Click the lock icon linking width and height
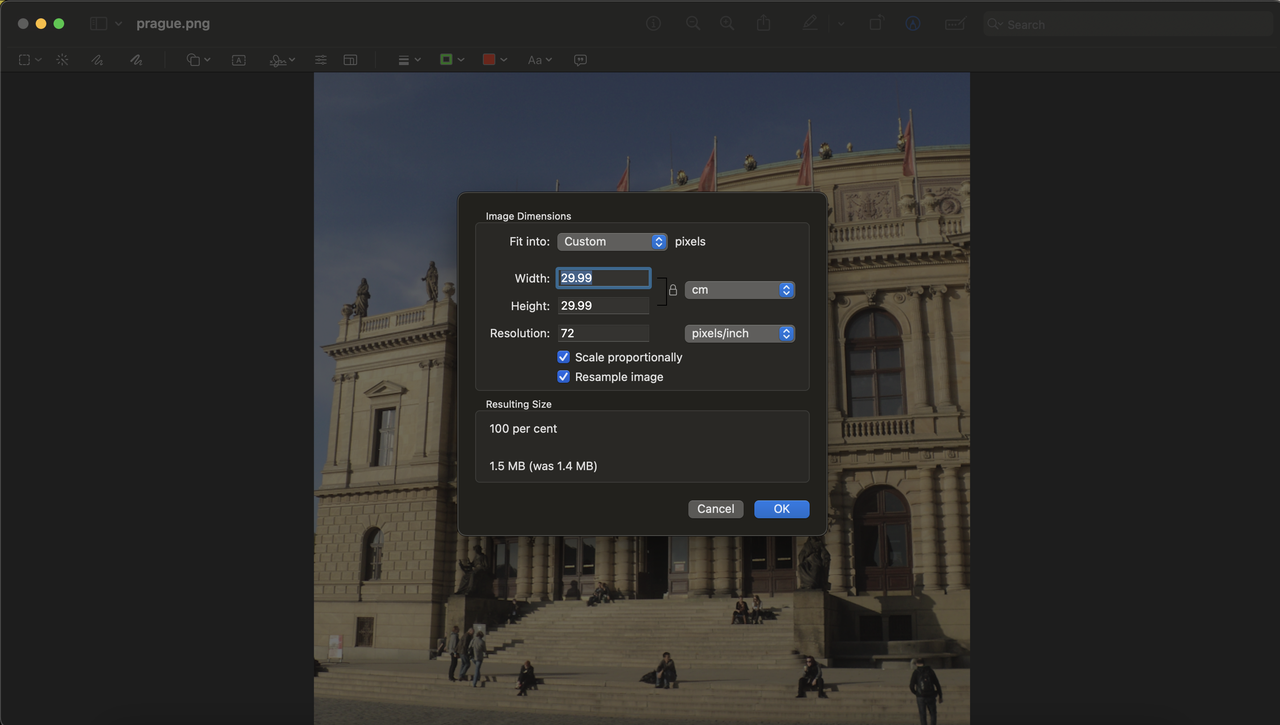1280x725 pixels. pos(673,291)
